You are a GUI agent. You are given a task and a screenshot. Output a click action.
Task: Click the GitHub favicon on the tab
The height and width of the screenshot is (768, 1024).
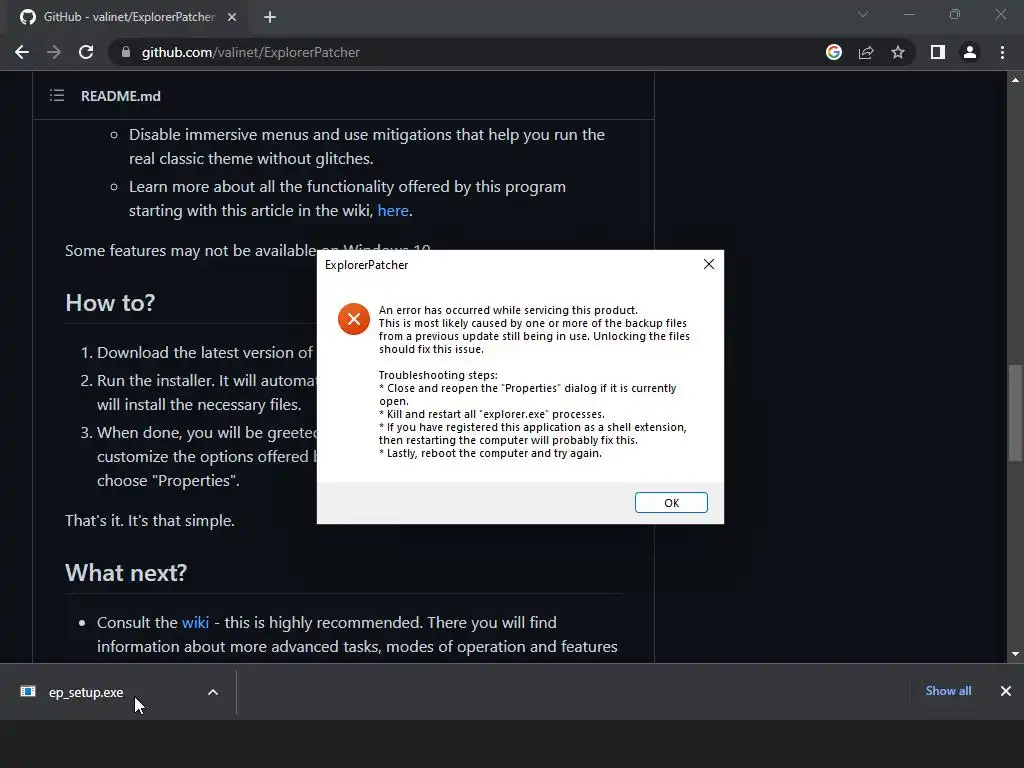pyautogui.click(x=27, y=17)
